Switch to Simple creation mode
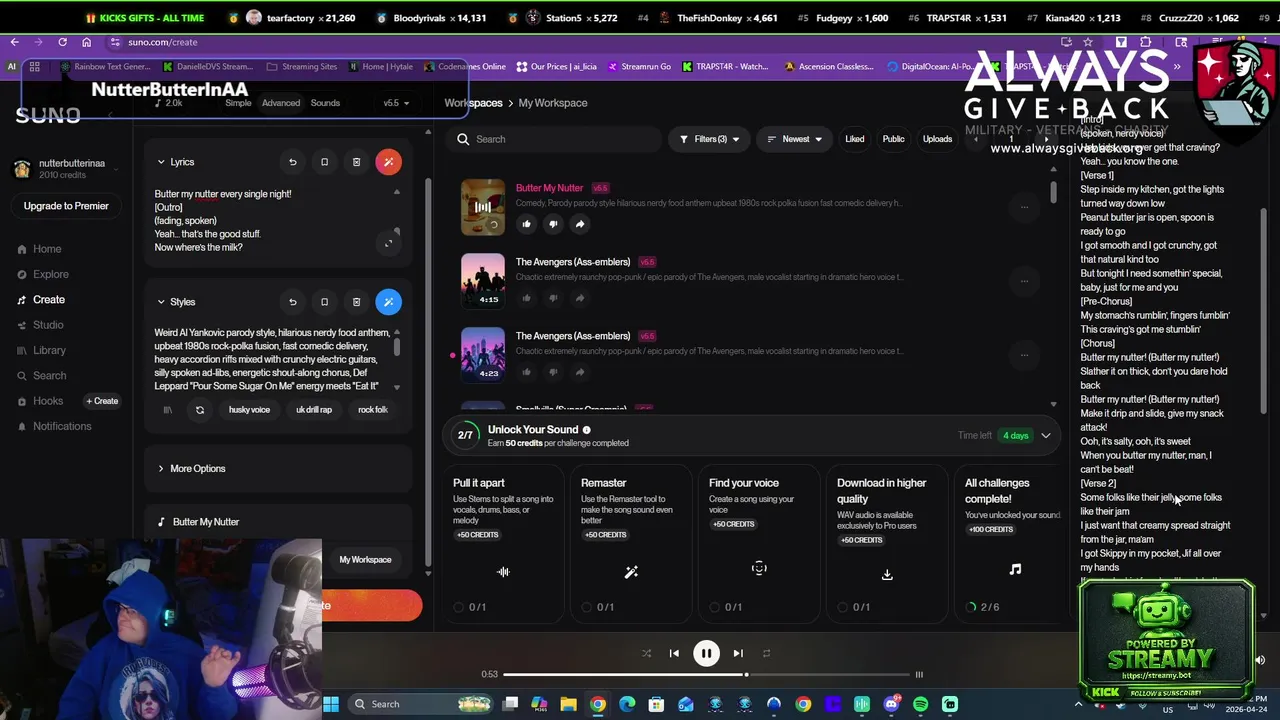 [238, 103]
